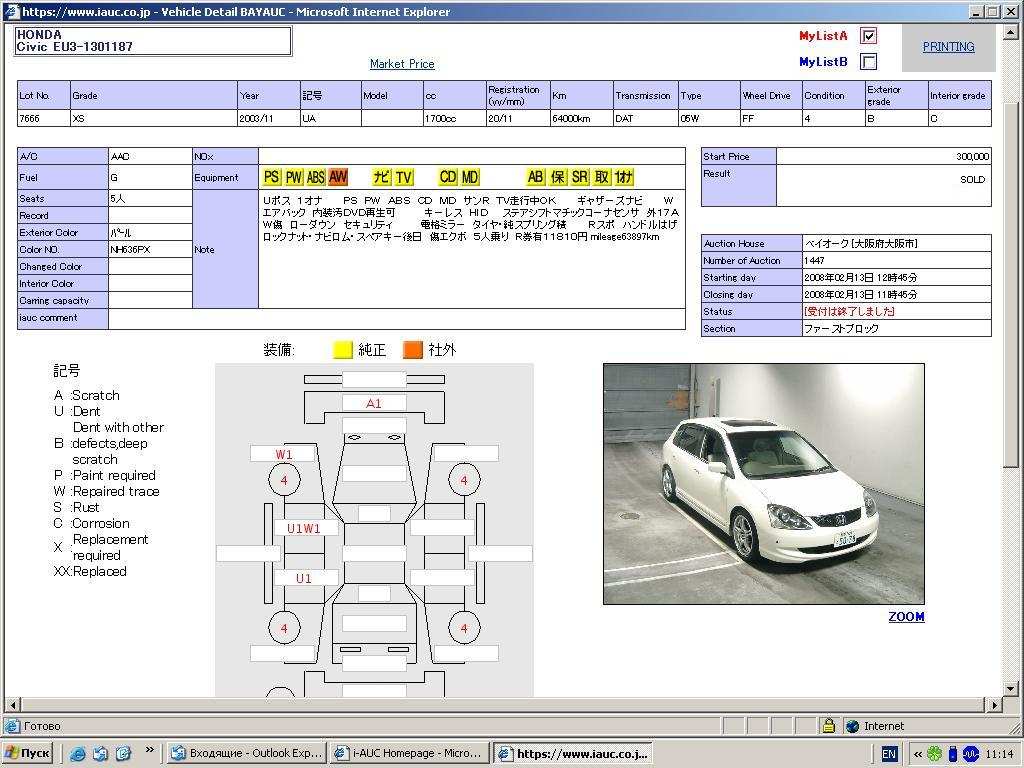The image size is (1024, 768).
Task: Click the MD equipment badge
Action: click(470, 177)
